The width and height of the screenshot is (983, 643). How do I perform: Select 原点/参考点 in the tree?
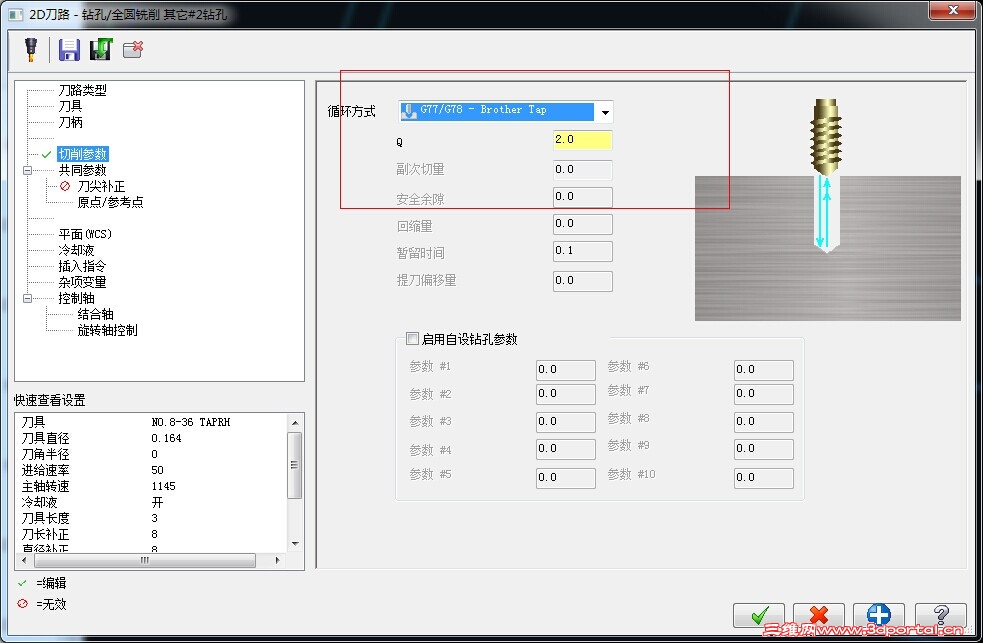110,202
